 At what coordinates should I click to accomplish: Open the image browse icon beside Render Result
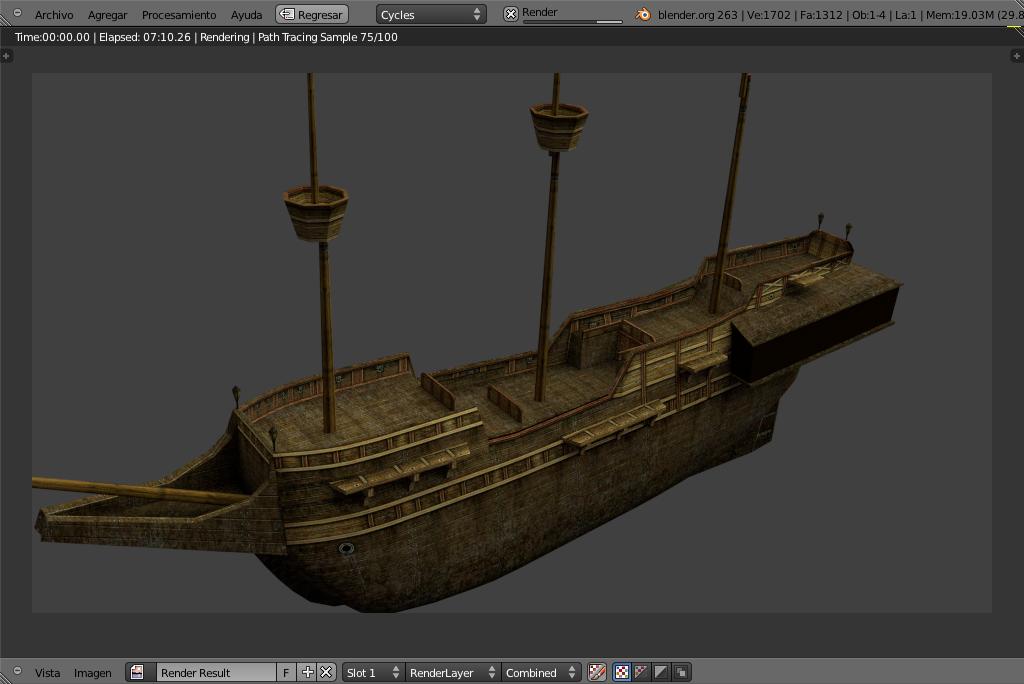click(x=139, y=673)
